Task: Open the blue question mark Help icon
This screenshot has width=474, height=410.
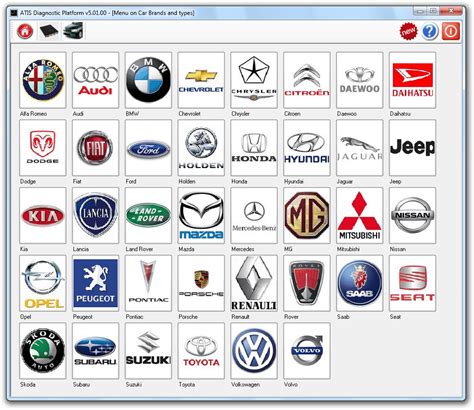Action: pos(430,31)
